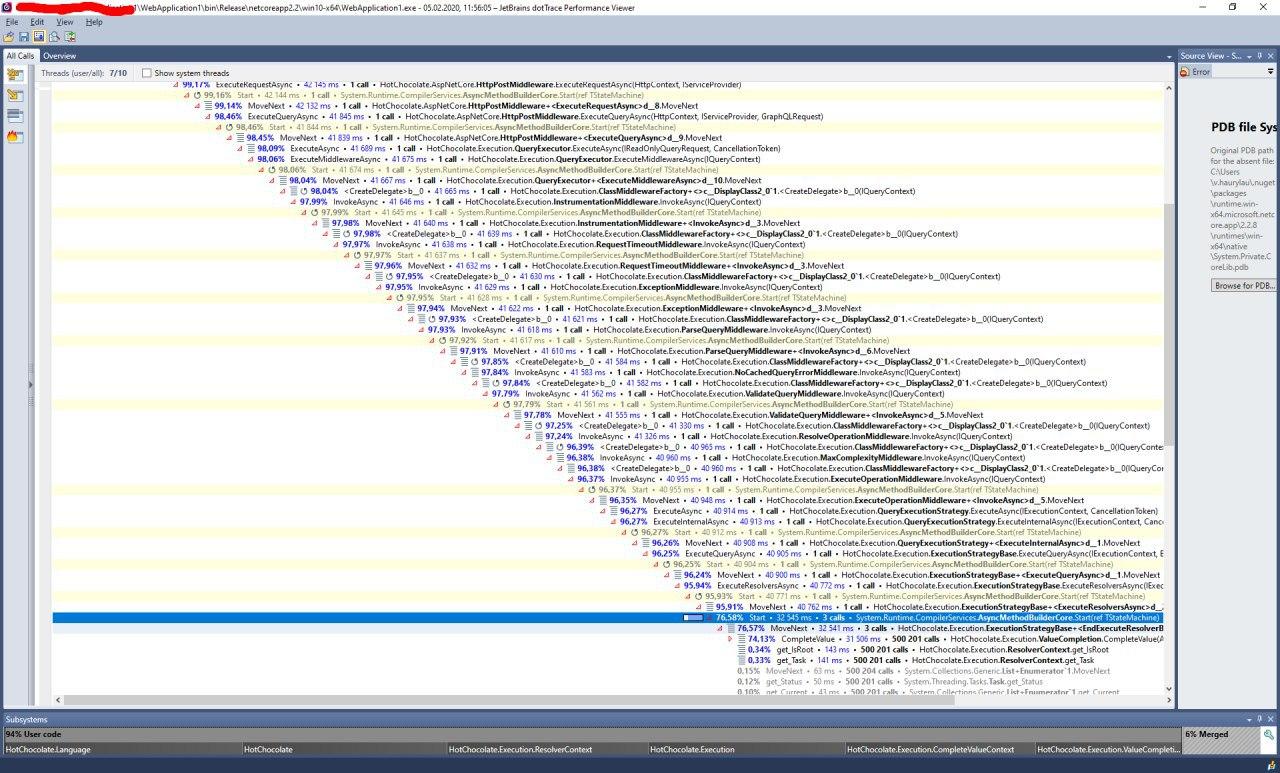The width and height of the screenshot is (1280, 773).
Task: Open the View menu
Action: click(x=65, y=21)
